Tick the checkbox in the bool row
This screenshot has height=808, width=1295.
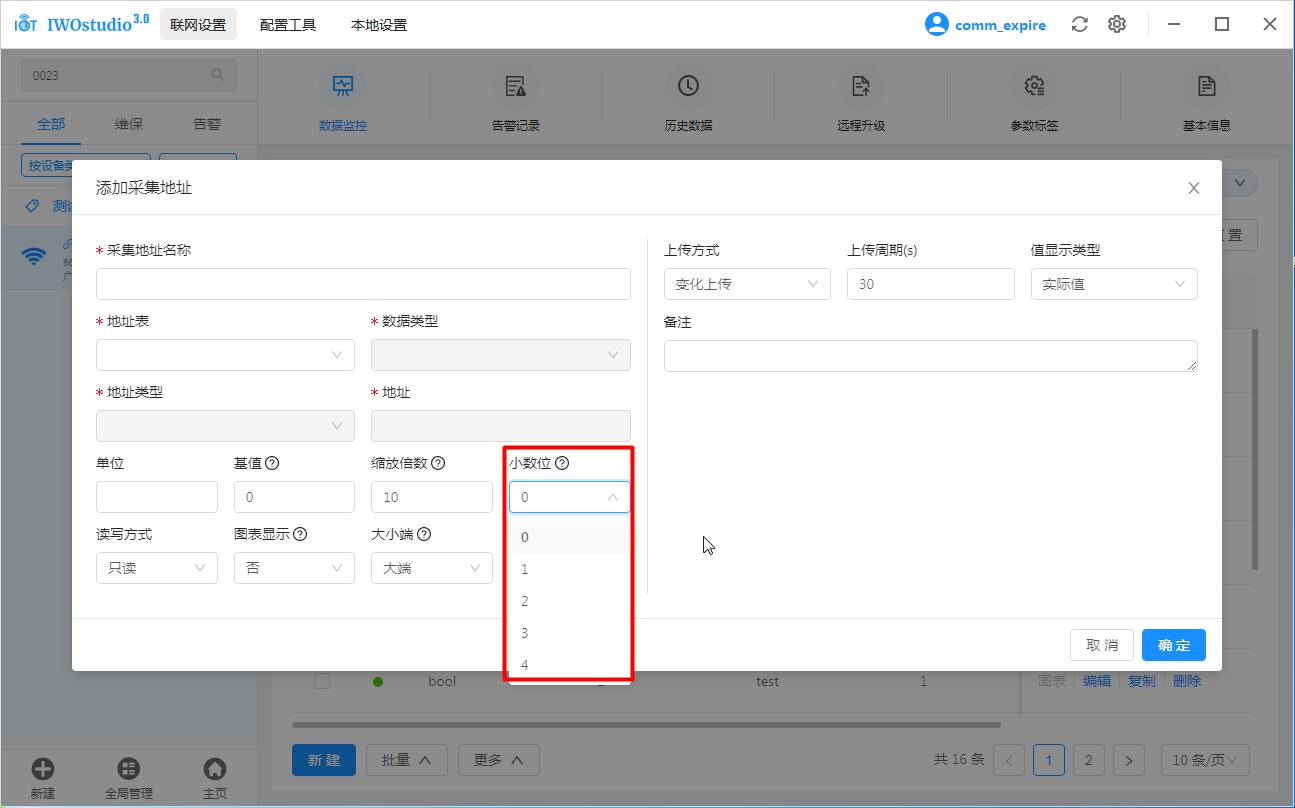coord(322,681)
